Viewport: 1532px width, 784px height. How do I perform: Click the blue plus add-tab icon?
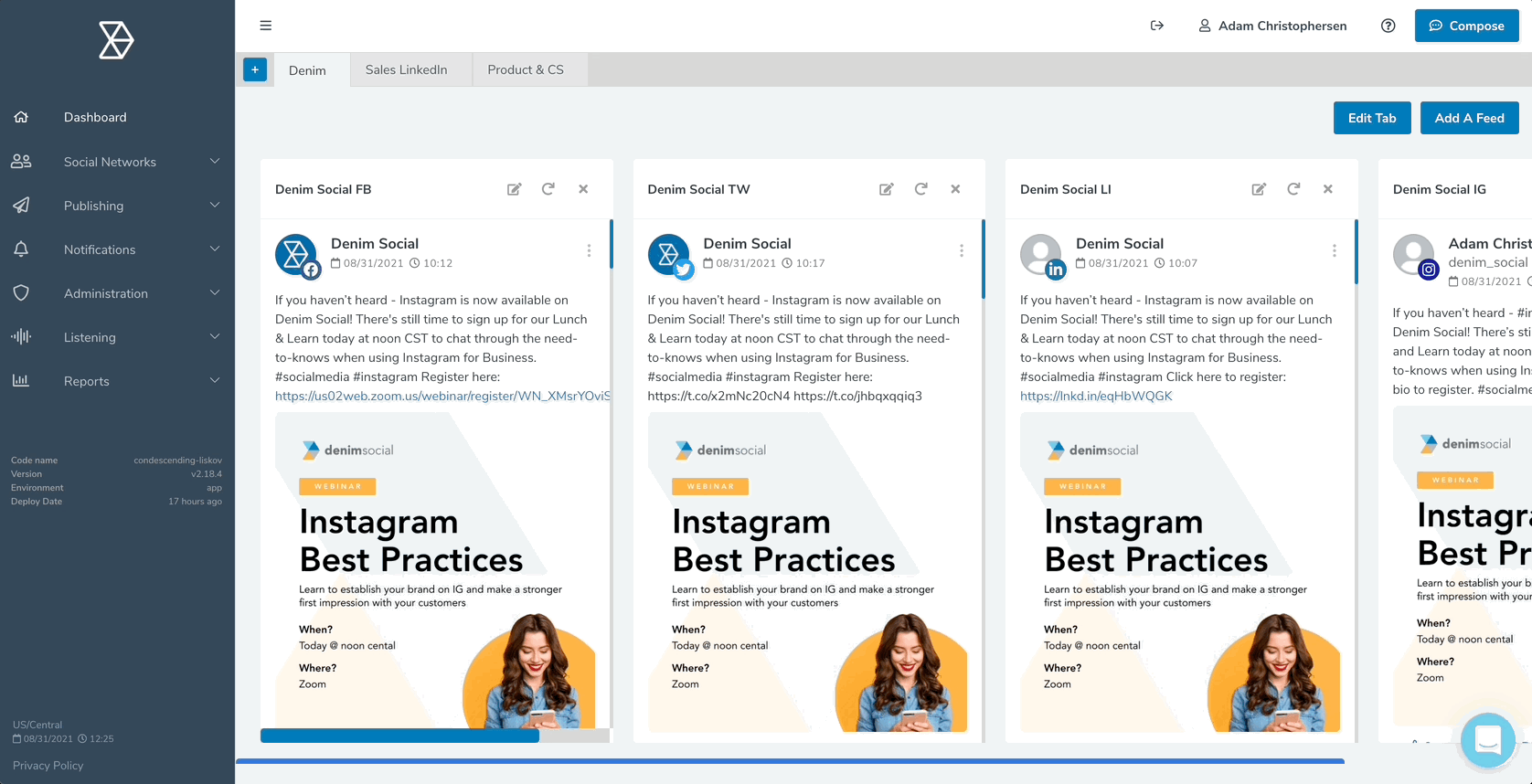click(255, 69)
